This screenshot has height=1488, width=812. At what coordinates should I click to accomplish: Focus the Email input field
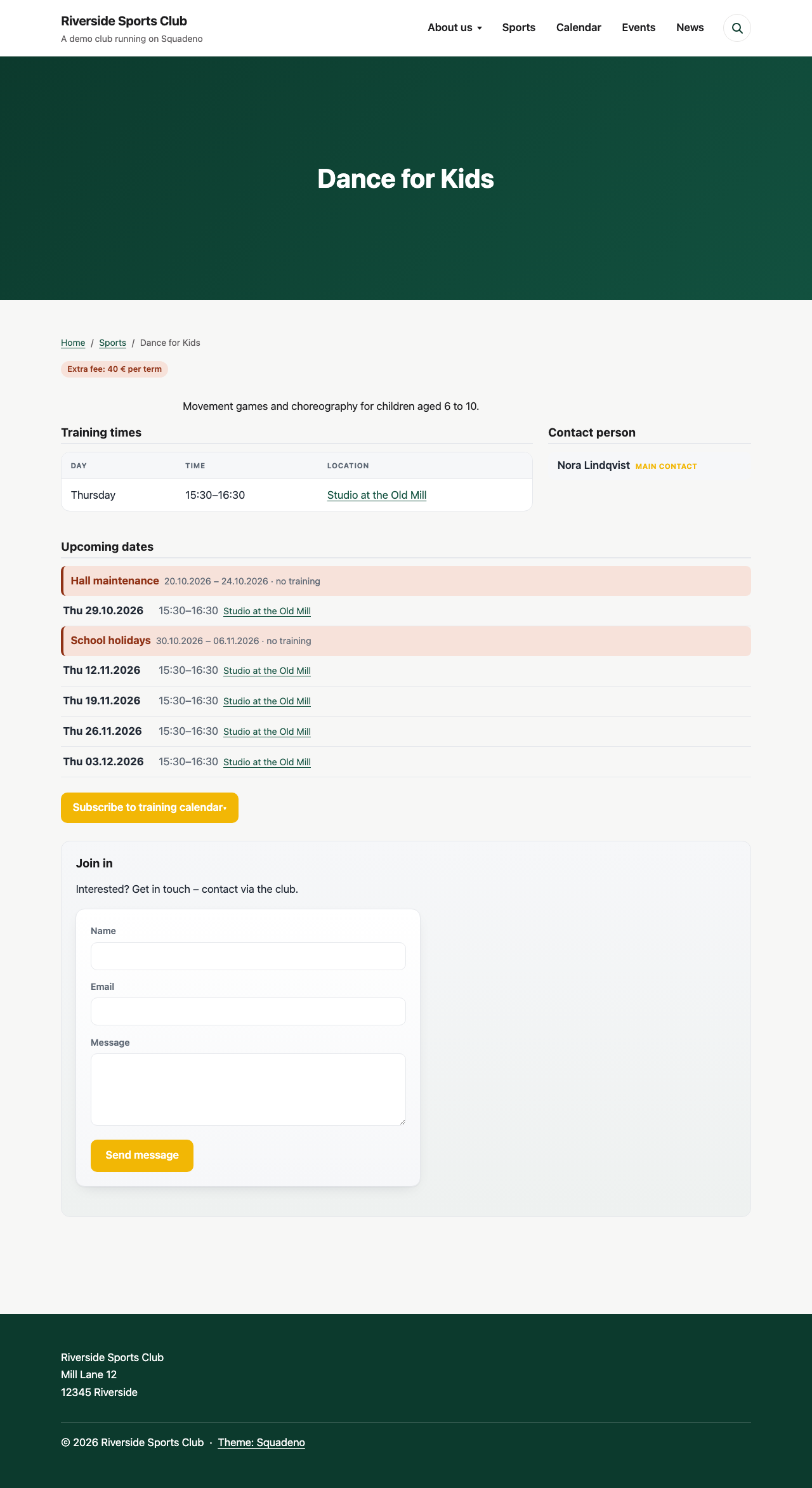tap(248, 1011)
